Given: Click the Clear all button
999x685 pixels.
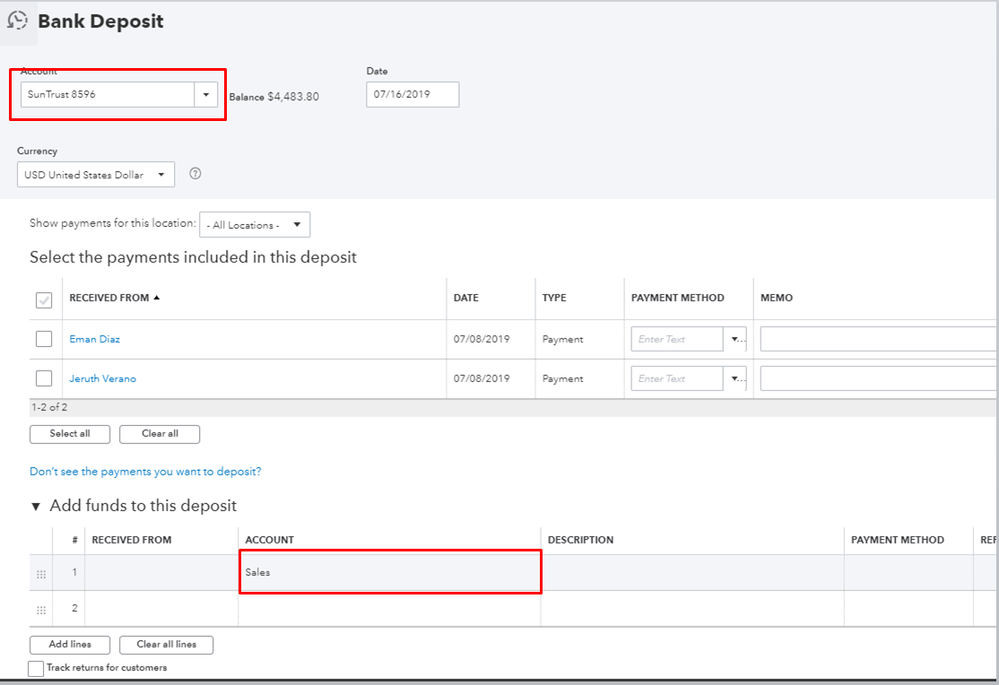Looking at the screenshot, I should click(x=159, y=434).
